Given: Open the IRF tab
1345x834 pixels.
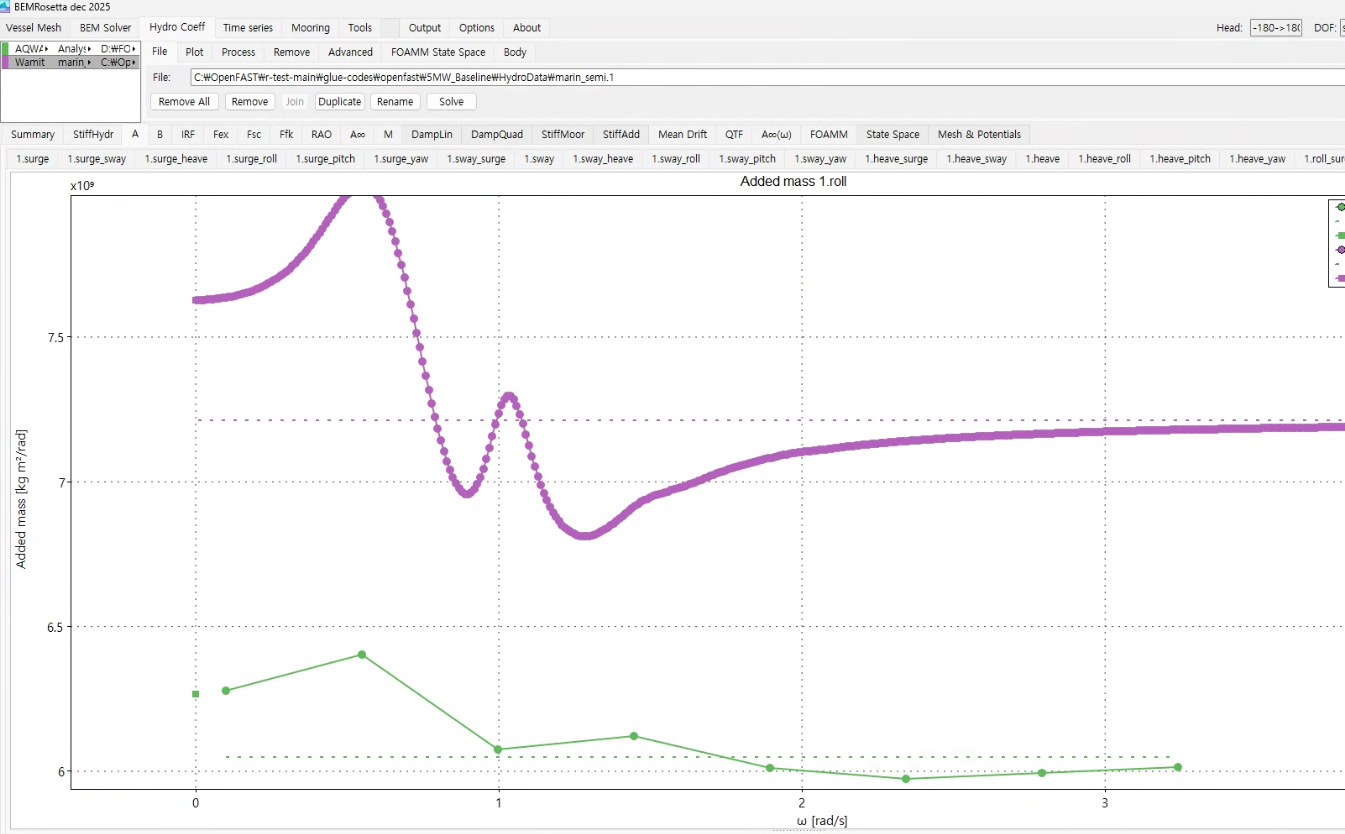Looking at the screenshot, I should pos(188,134).
